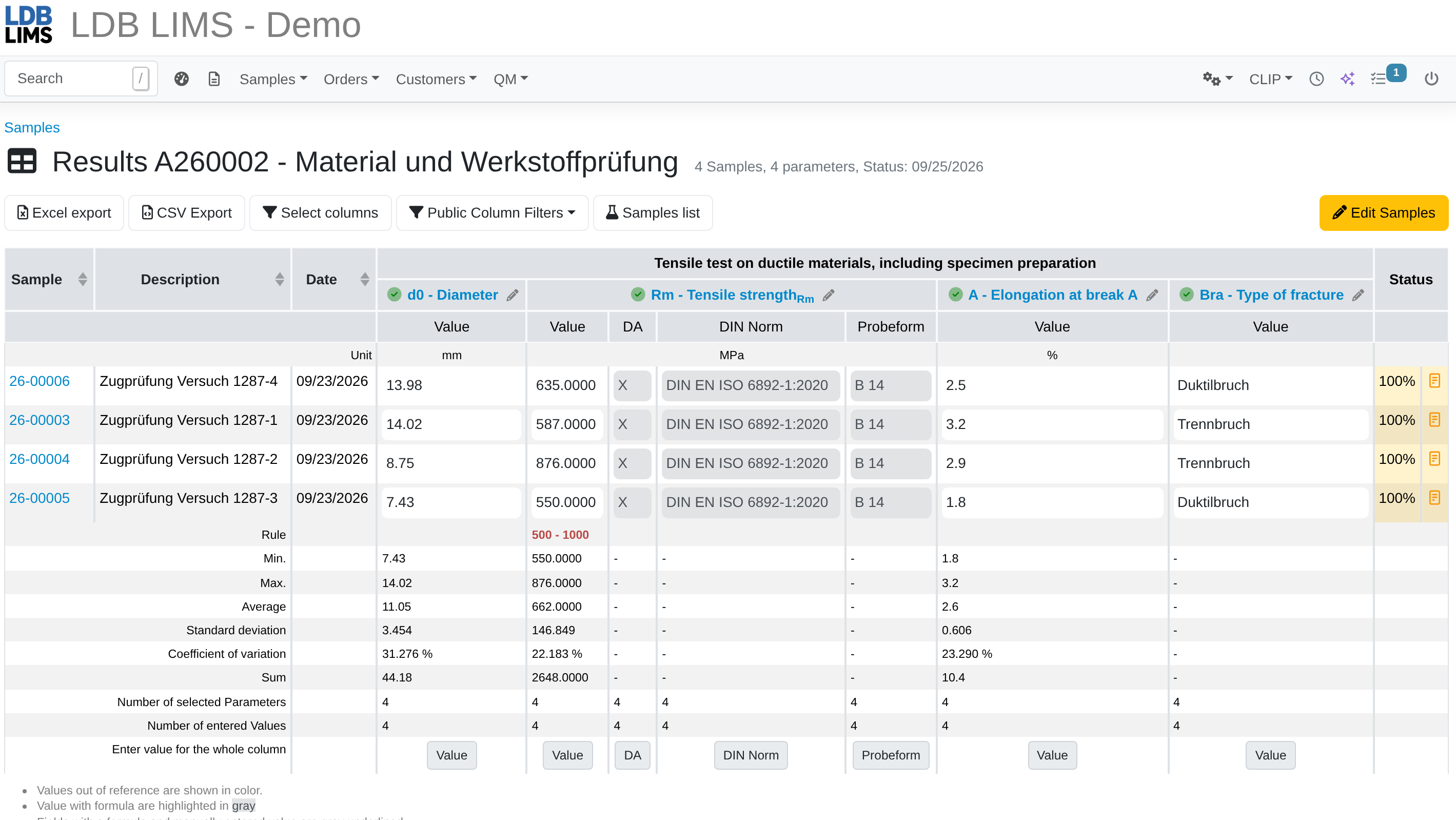Click the LDB LIMS logo
The image size is (1456, 820).
click(x=29, y=25)
